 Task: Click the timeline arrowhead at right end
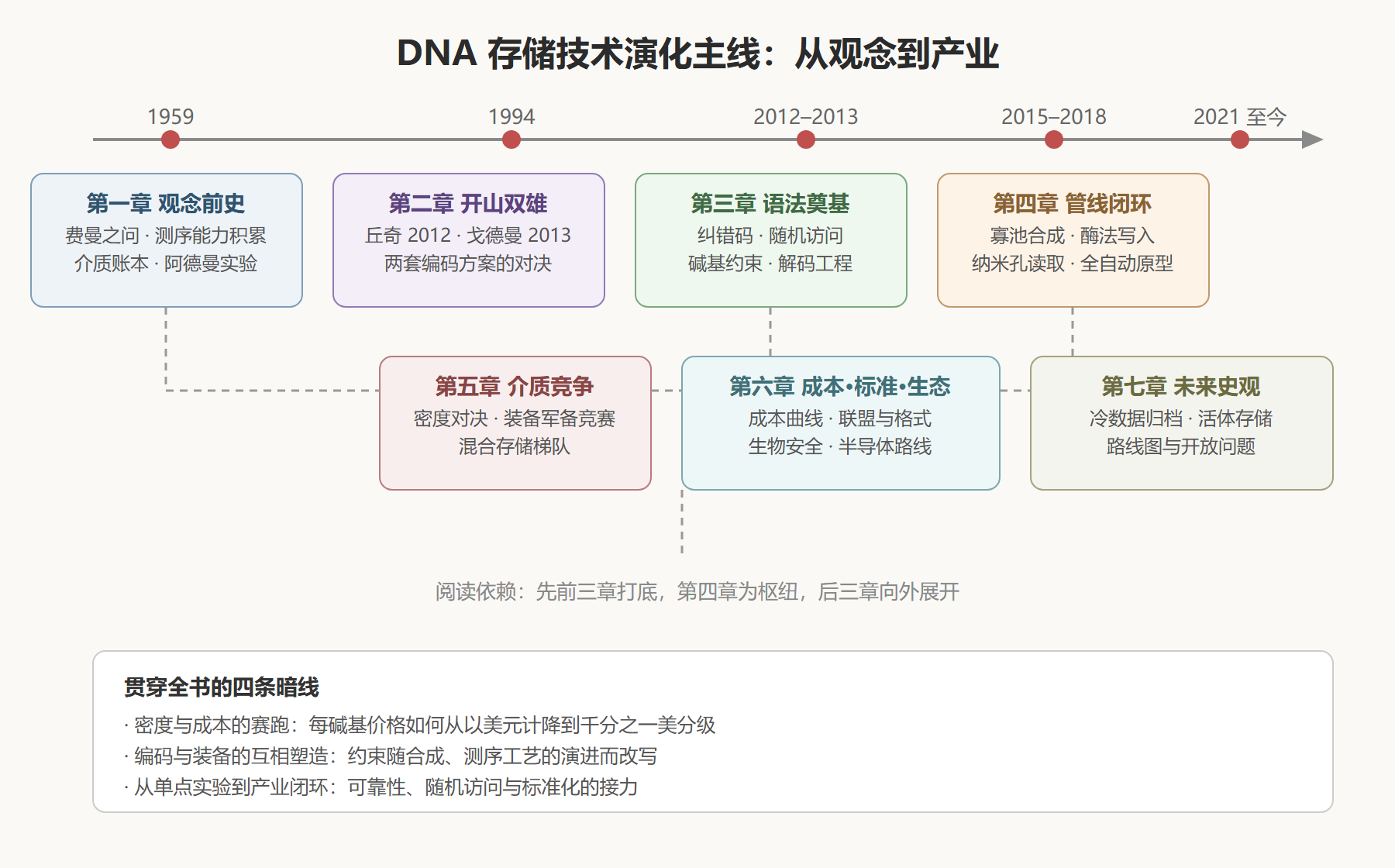pos(1312,139)
